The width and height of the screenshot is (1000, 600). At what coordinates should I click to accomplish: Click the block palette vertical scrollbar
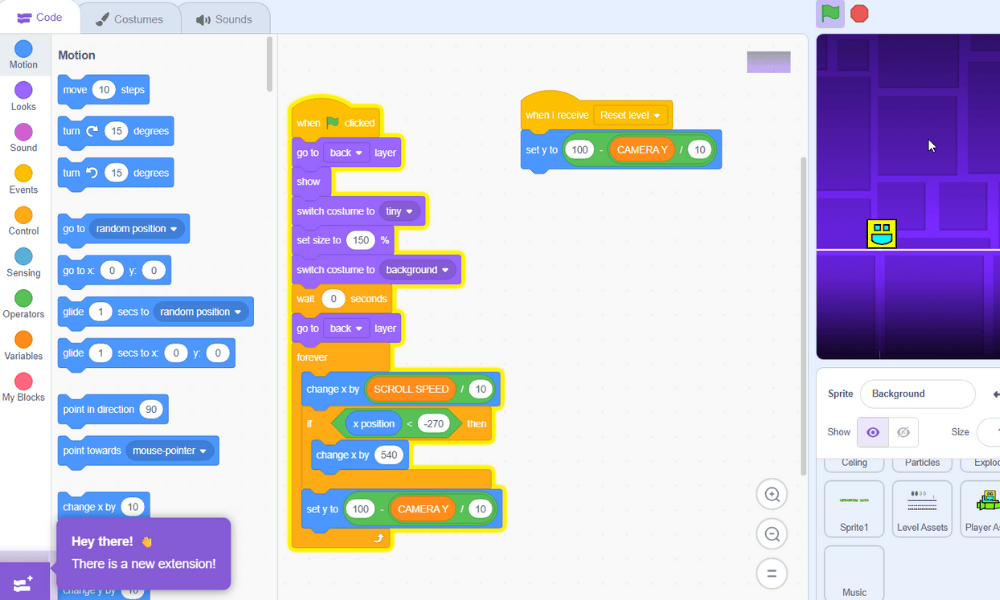269,65
